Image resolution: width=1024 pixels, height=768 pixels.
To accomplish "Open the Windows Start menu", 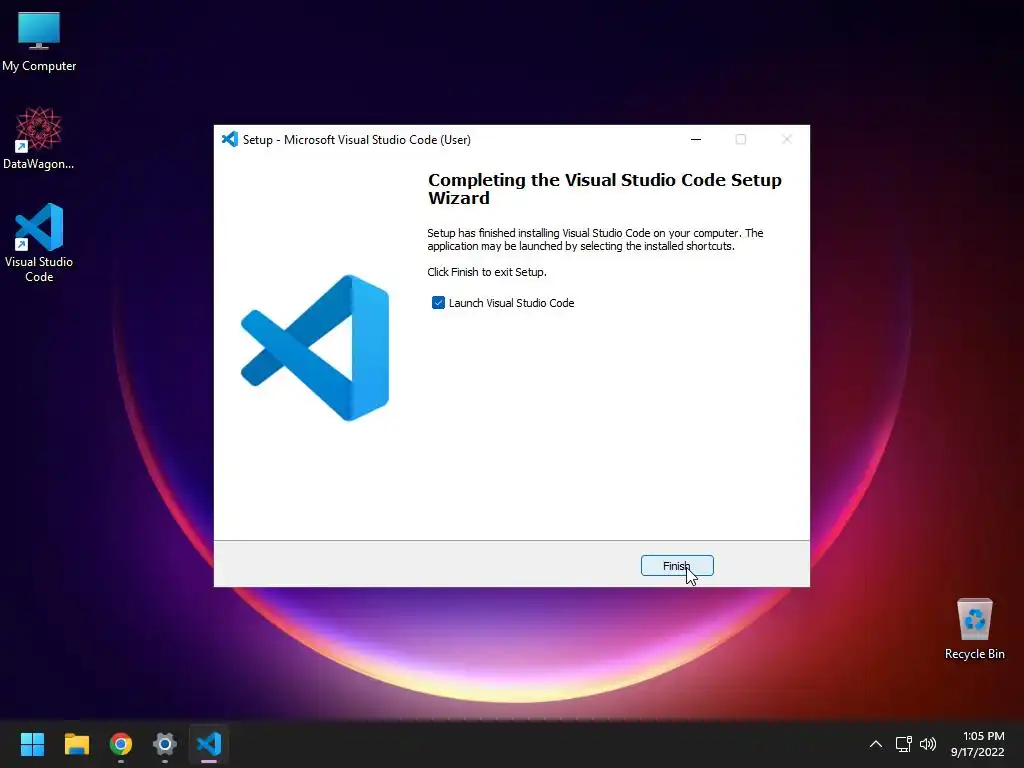I will (x=32, y=744).
